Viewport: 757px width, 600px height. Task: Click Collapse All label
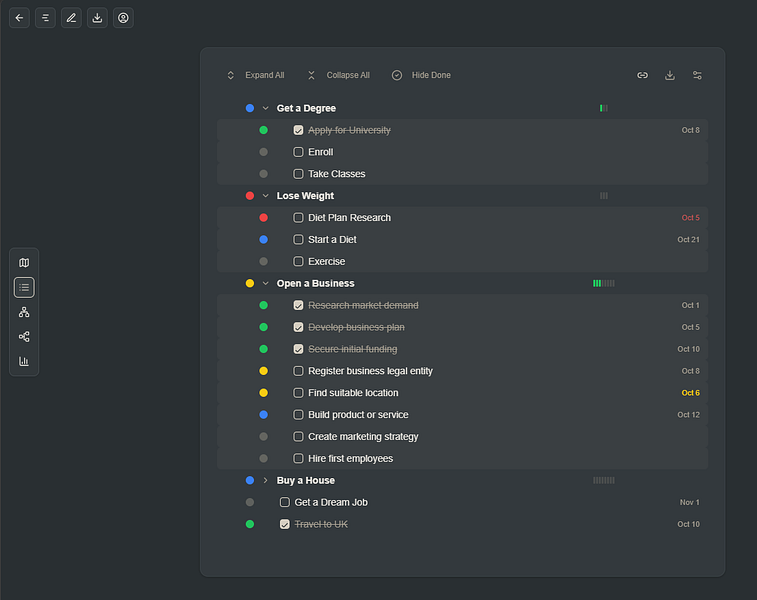(348, 75)
